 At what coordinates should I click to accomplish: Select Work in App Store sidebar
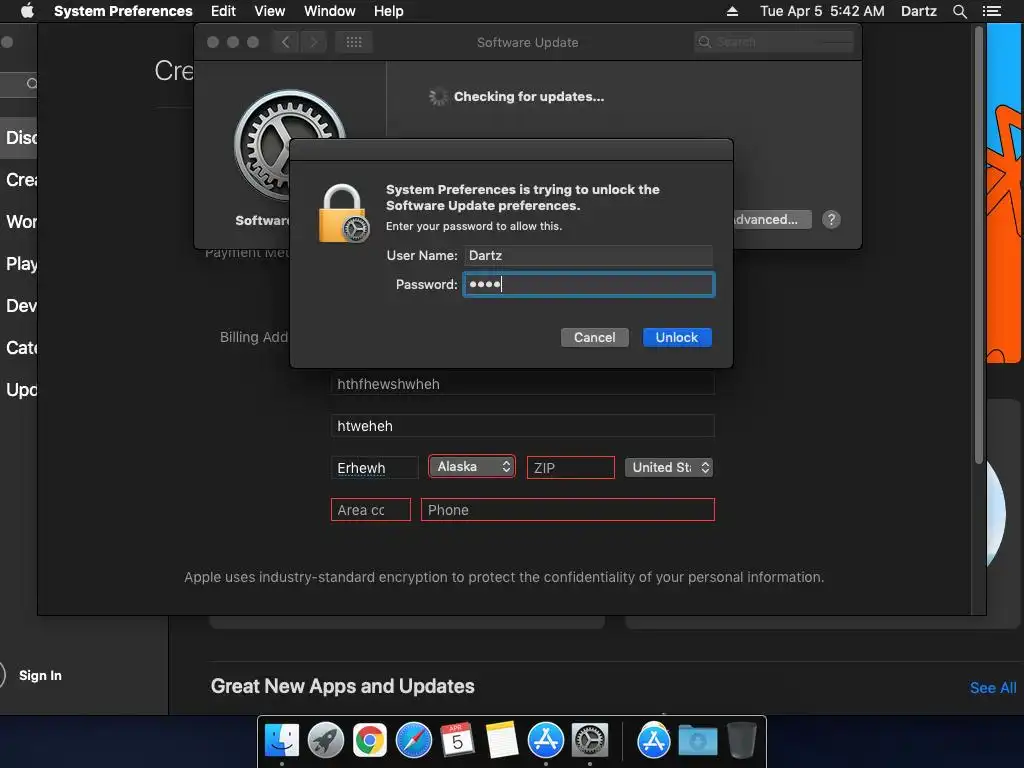pyautogui.click(x=19, y=221)
